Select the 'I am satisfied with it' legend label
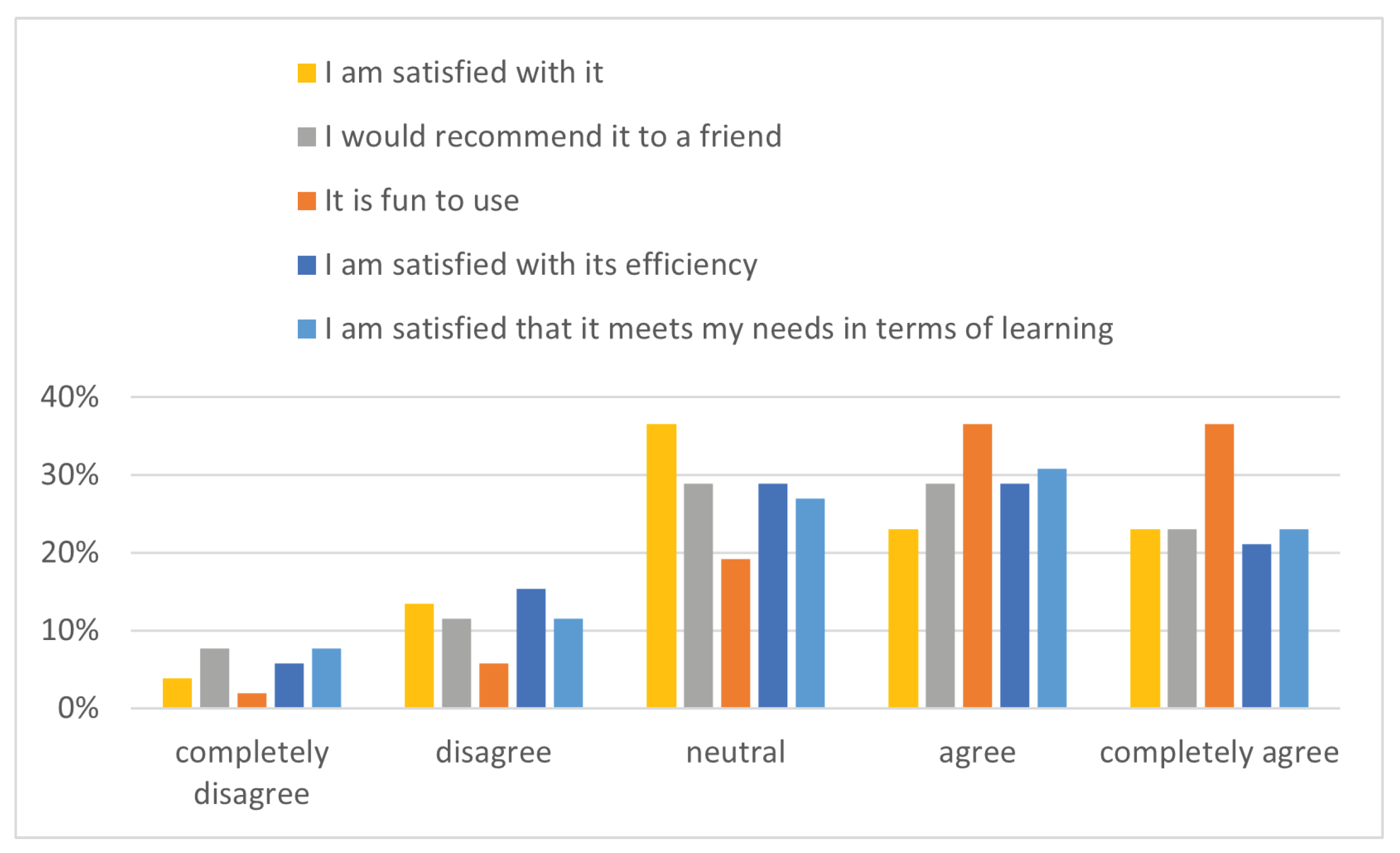The image size is (1400, 853). 464,72
